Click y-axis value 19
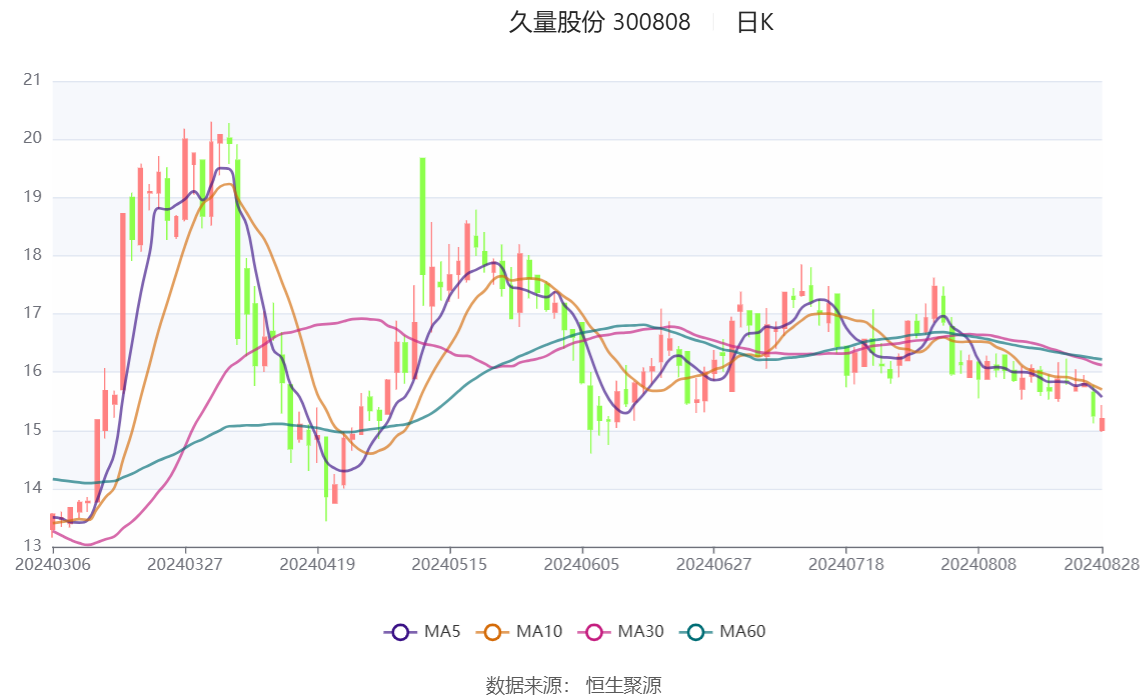Screen dimensions: 1147x699 click(32, 197)
